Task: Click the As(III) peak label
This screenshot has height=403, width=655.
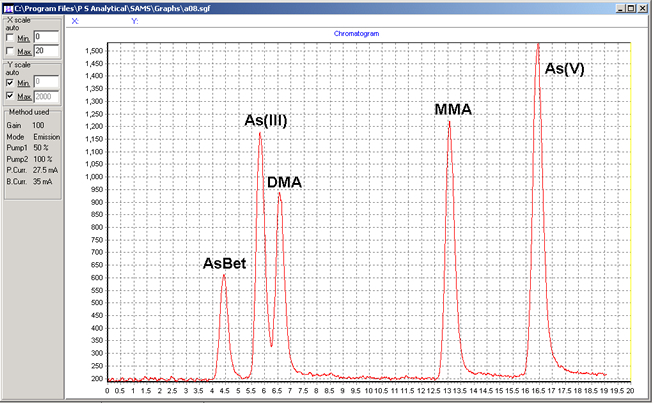Action: (x=266, y=120)
